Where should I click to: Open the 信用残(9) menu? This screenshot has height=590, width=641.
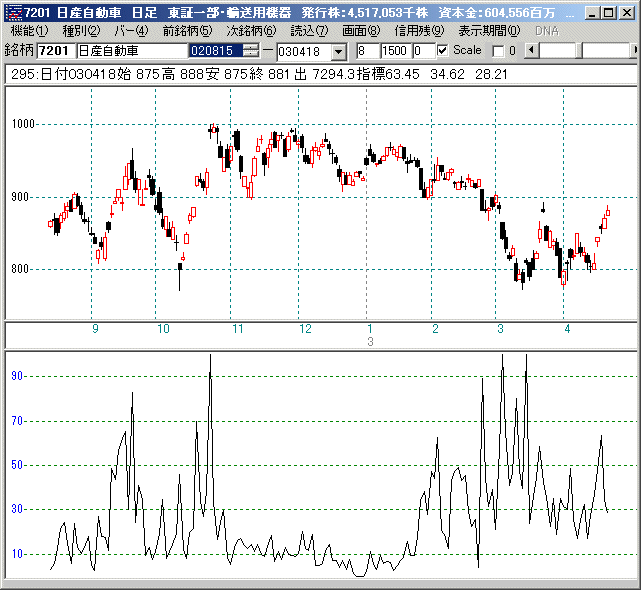[x=419, y=31]
